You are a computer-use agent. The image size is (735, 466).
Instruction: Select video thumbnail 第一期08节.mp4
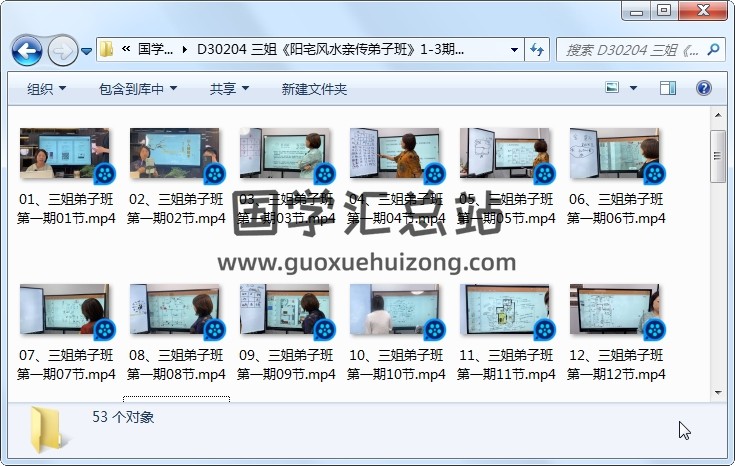[x=174, y=309]
